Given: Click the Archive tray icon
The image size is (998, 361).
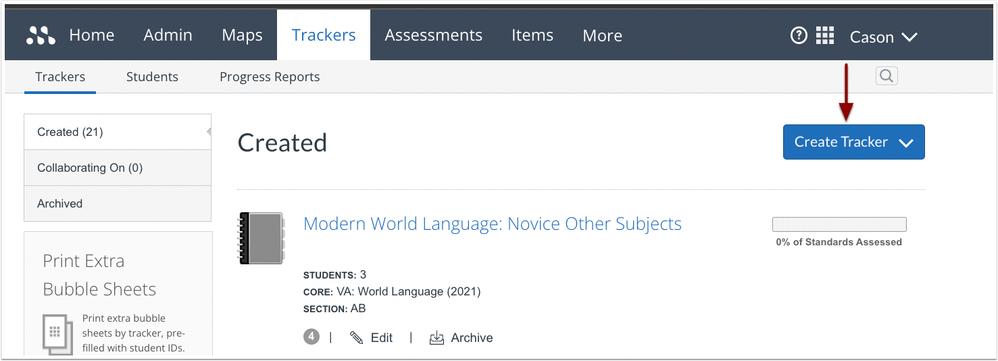Looking at the screenshot, I should point(437,337).
